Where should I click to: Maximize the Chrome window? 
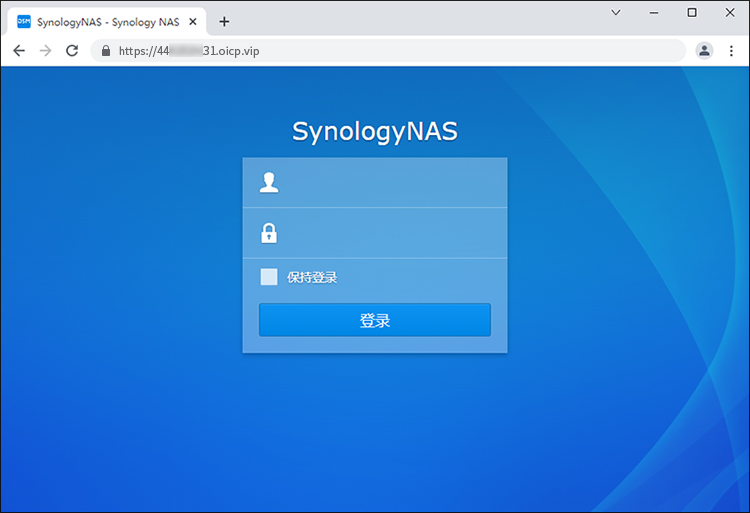click(692, 13)
